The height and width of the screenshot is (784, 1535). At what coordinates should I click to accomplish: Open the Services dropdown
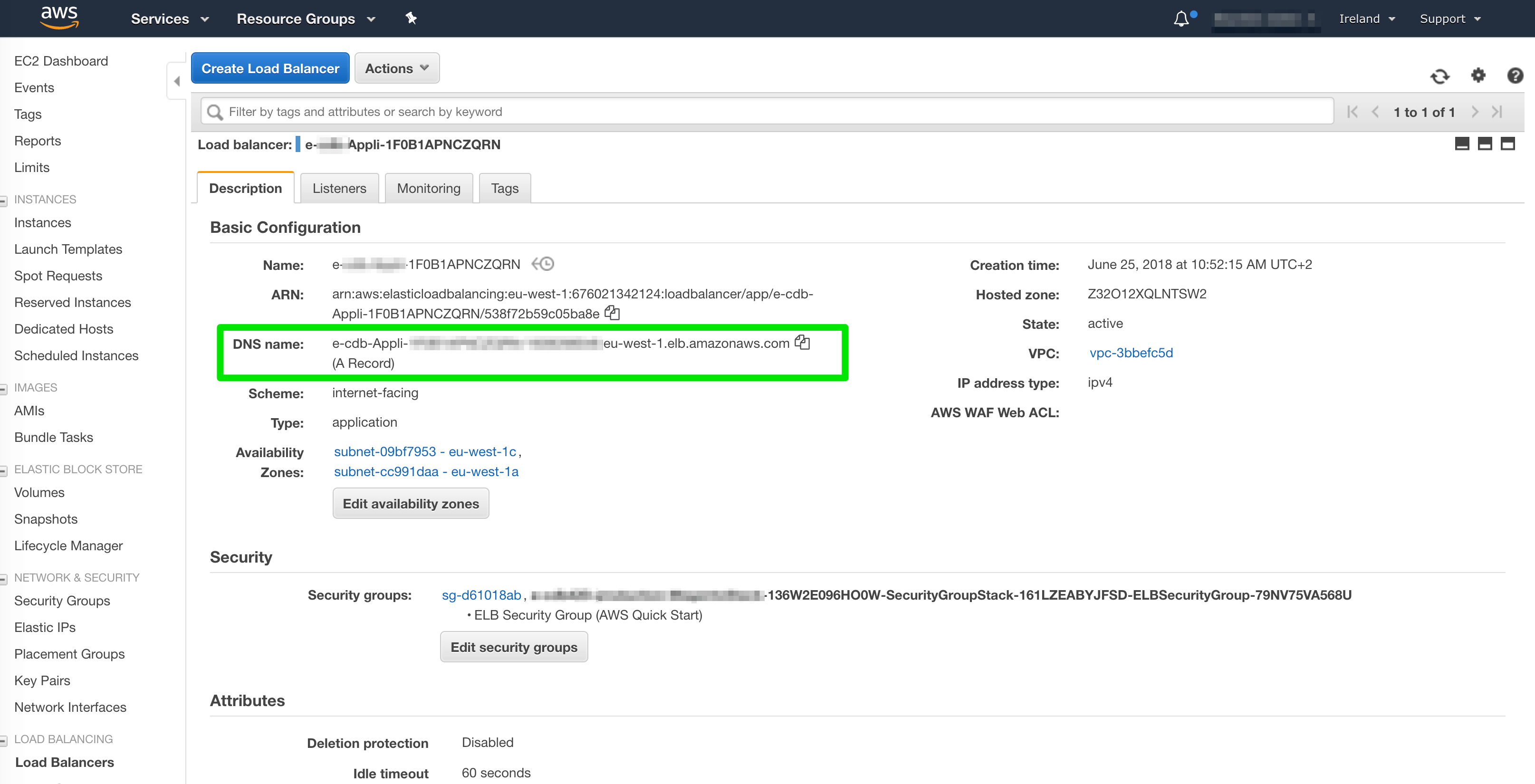(x=170, y=19)
